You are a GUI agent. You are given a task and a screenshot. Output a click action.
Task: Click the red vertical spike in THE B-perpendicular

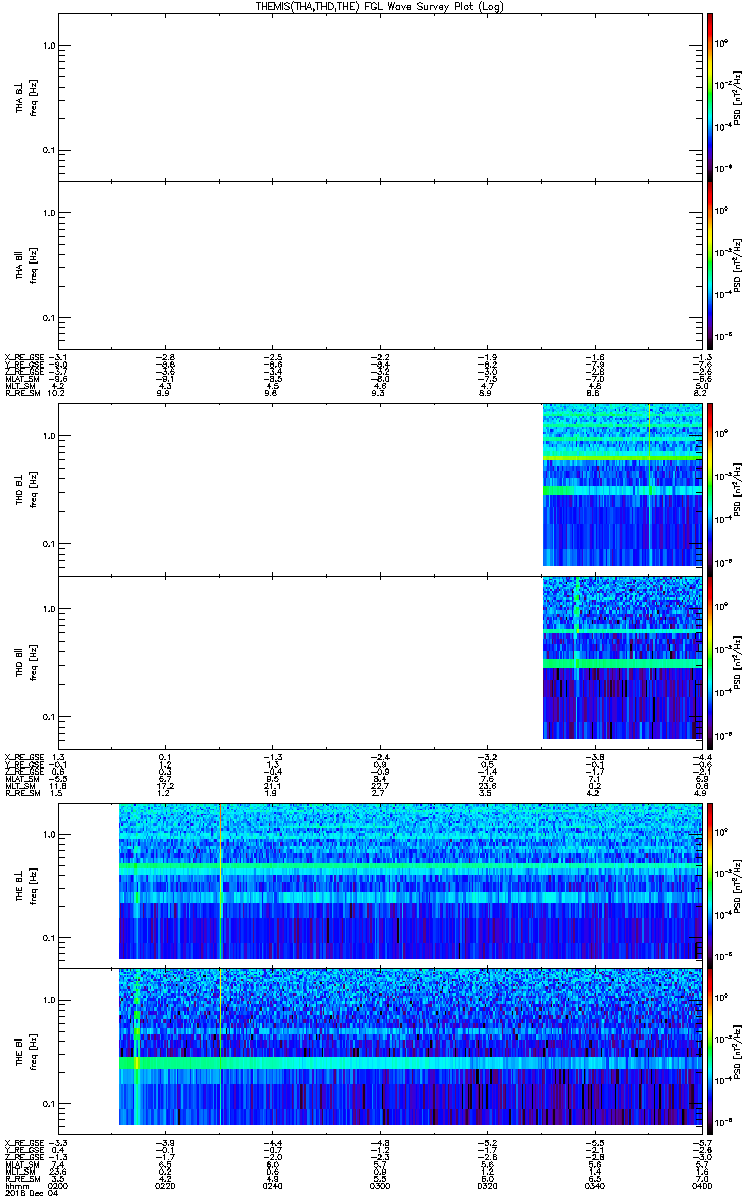(219, 881)
